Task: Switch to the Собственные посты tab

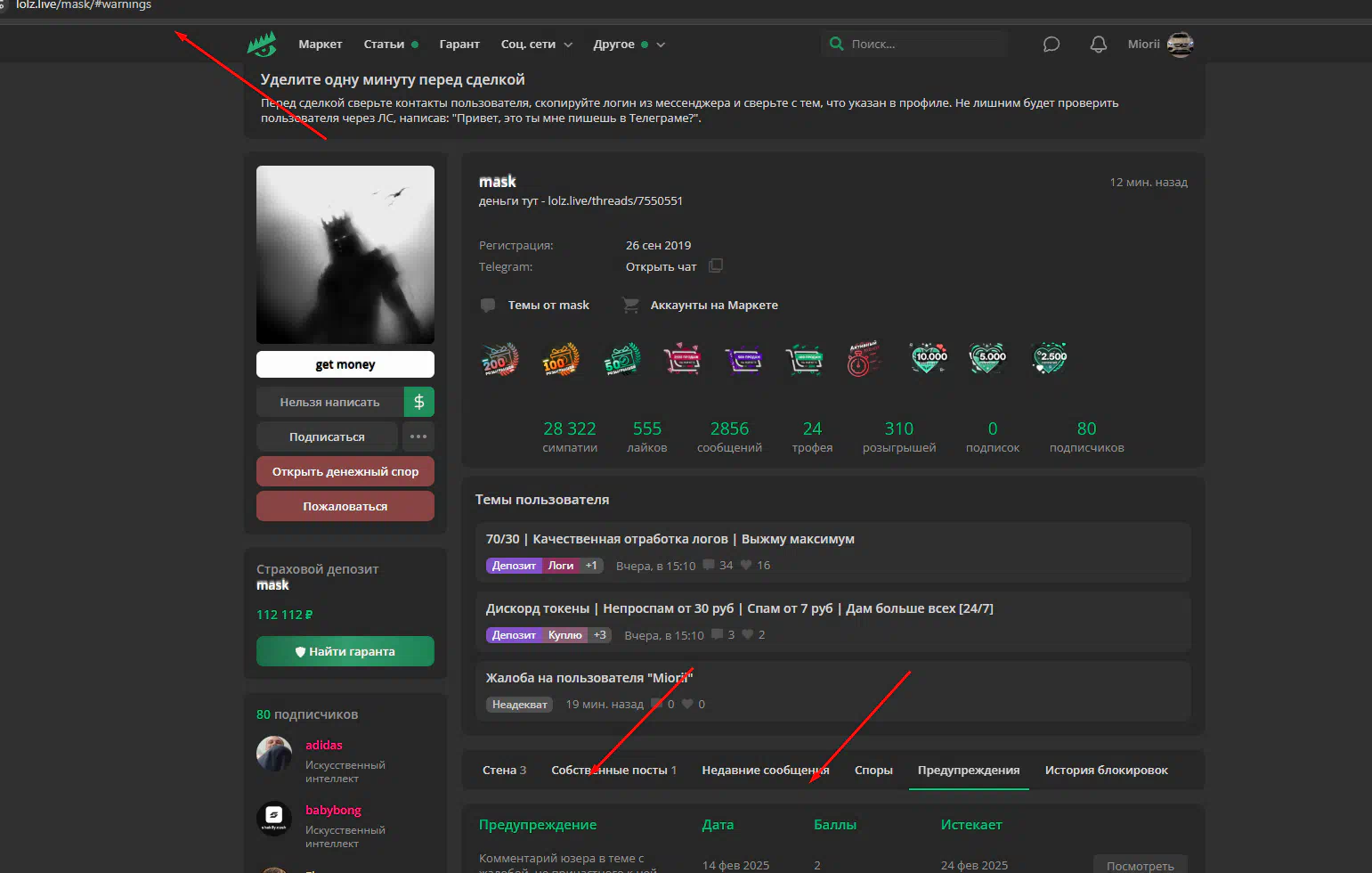Action: pos(613,770)
